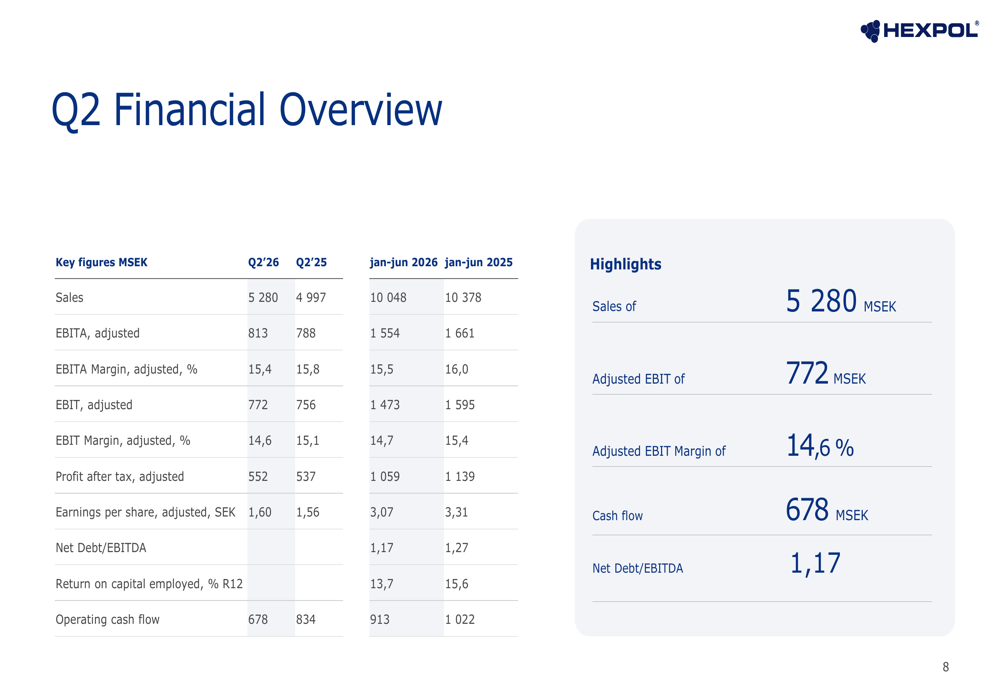Select 'Adjusted EBIT Margin of' highlight label
The height and width of the screenshot is (685, 1000).
(659, 451)
